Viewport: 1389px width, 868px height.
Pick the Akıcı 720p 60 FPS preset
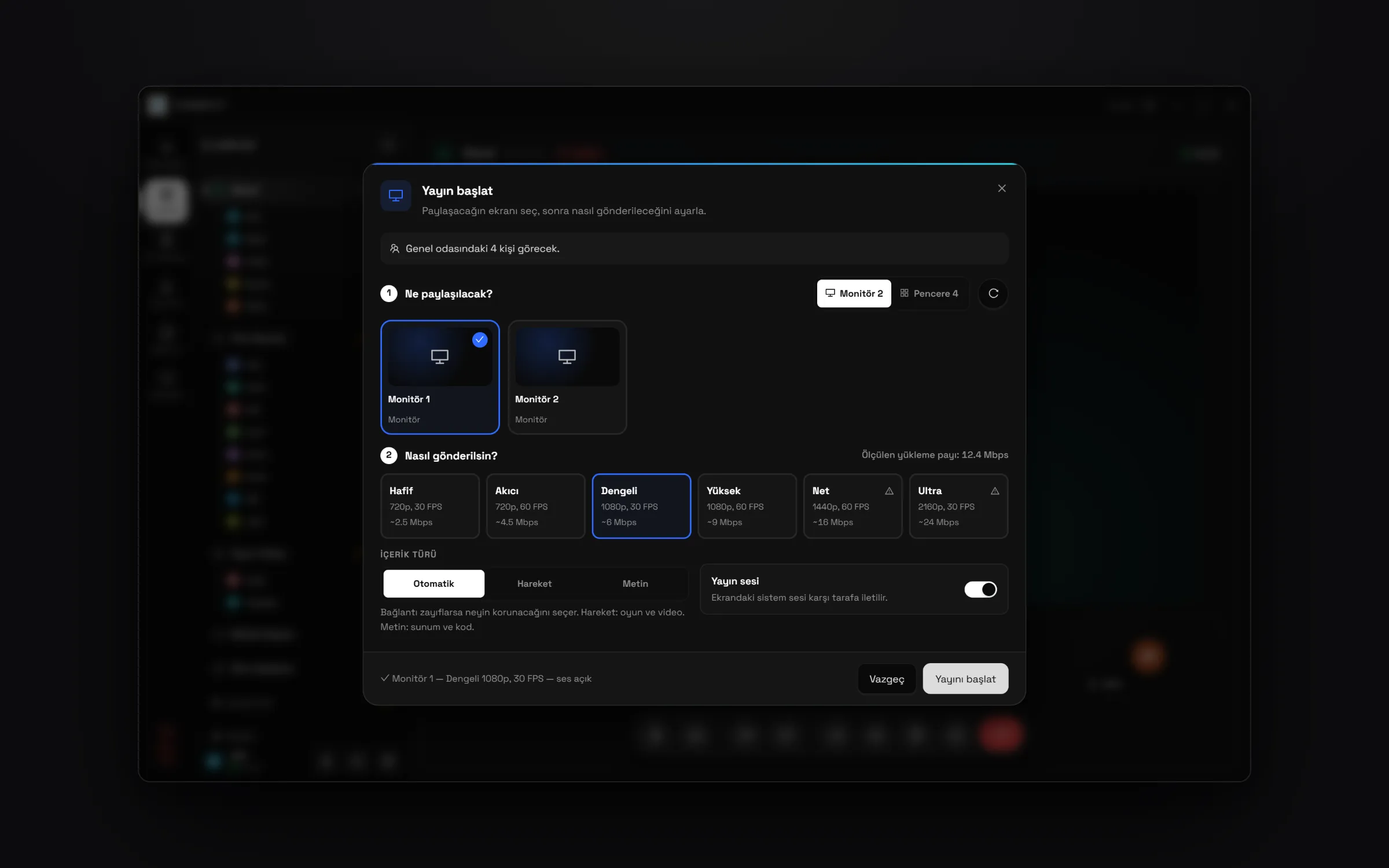pos(535,506)
